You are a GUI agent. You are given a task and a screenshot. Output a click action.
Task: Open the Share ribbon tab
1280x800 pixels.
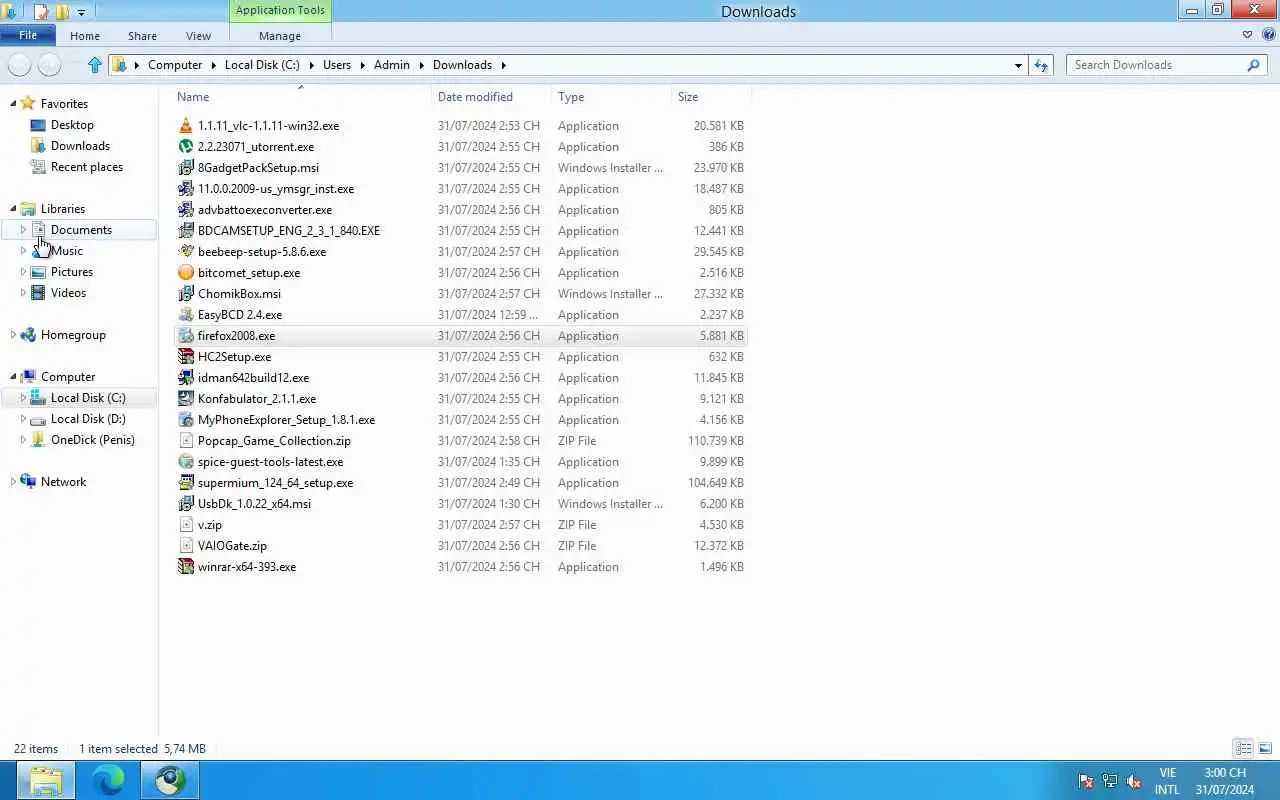[142, 36]
